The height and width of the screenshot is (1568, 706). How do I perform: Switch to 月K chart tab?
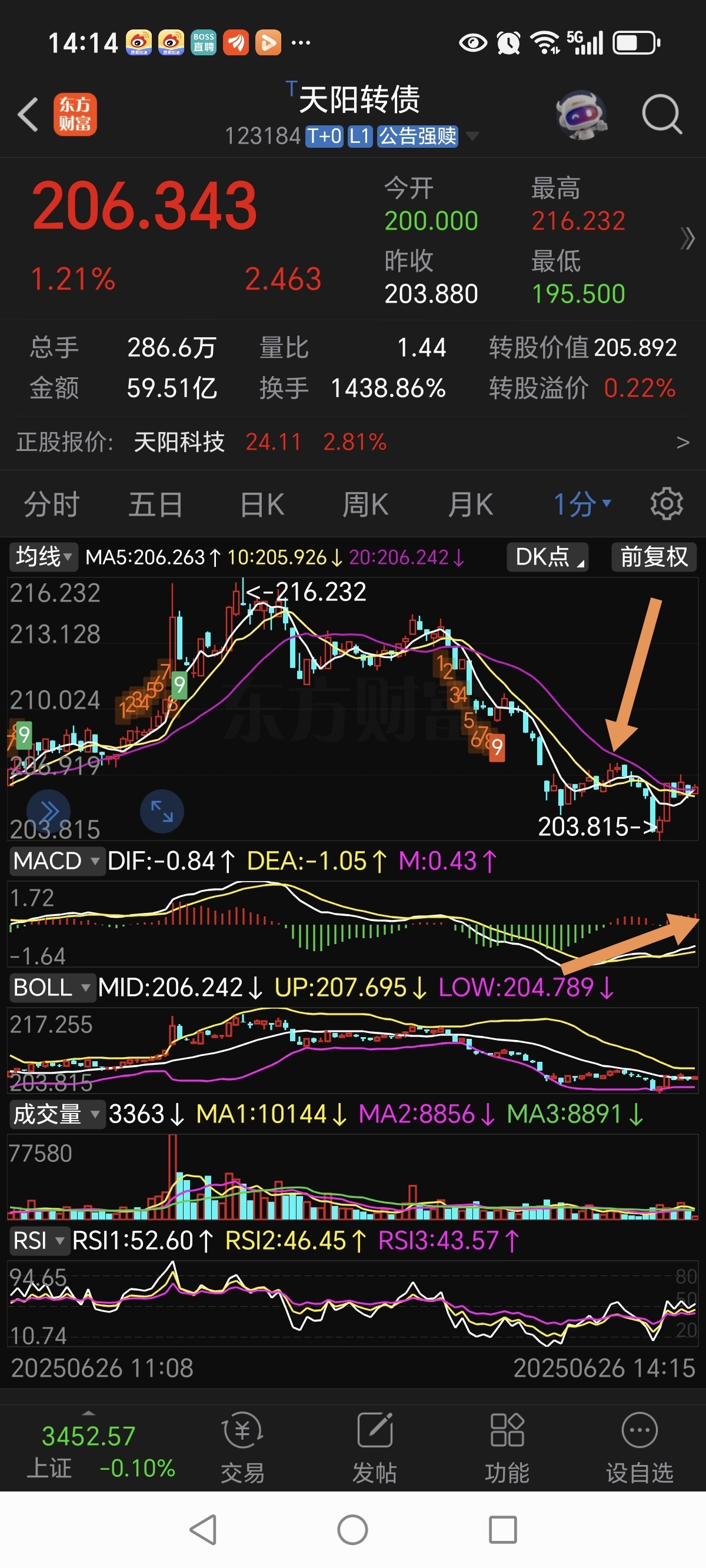tap(471, 504)
